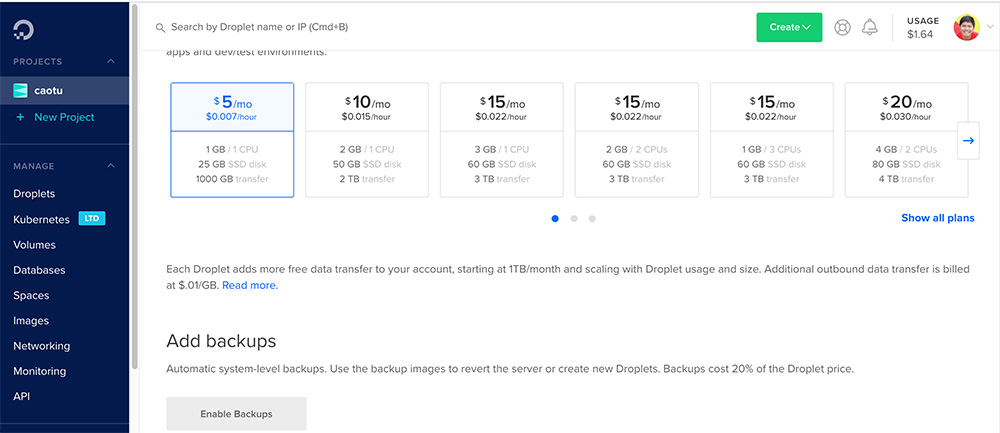Viewport: 1000px width, 433px height.
Task: Open the Show all plans link
Action: (x=937, y=218)
